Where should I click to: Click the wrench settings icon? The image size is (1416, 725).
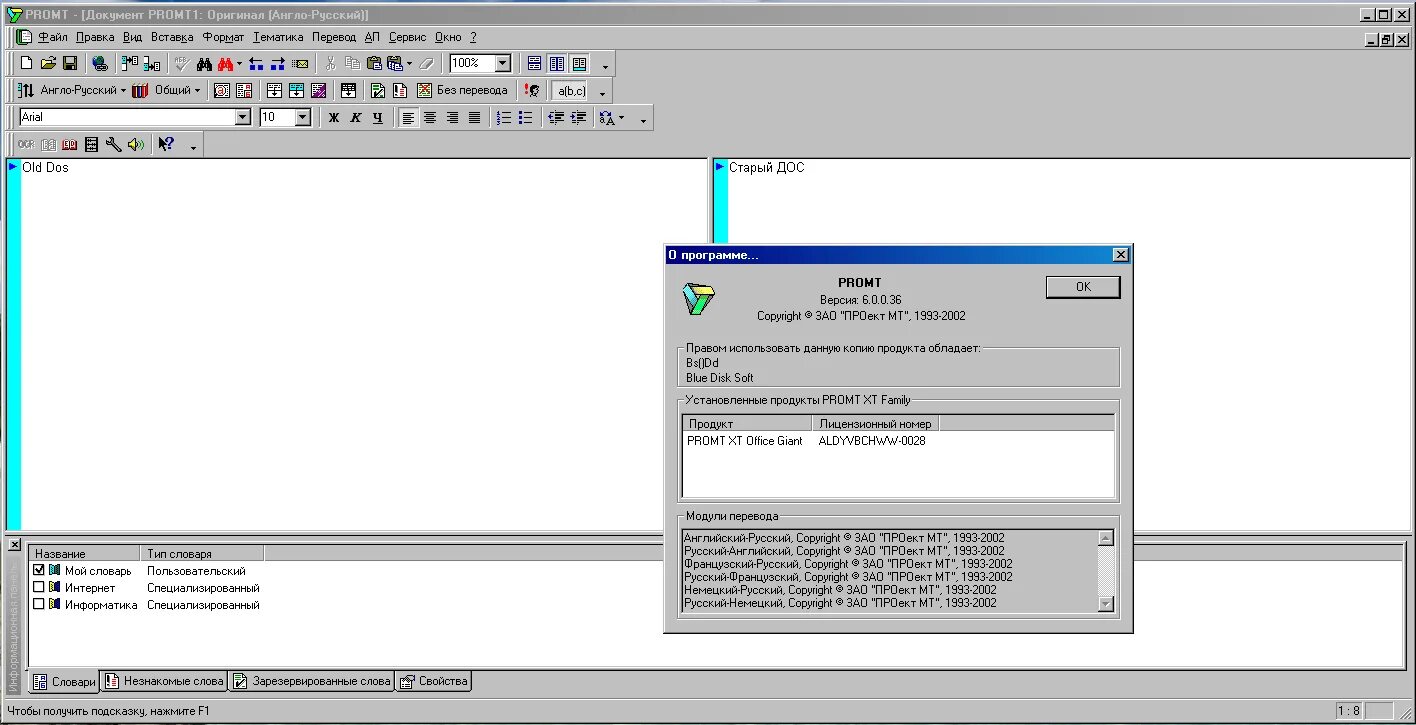click(113, 144)
